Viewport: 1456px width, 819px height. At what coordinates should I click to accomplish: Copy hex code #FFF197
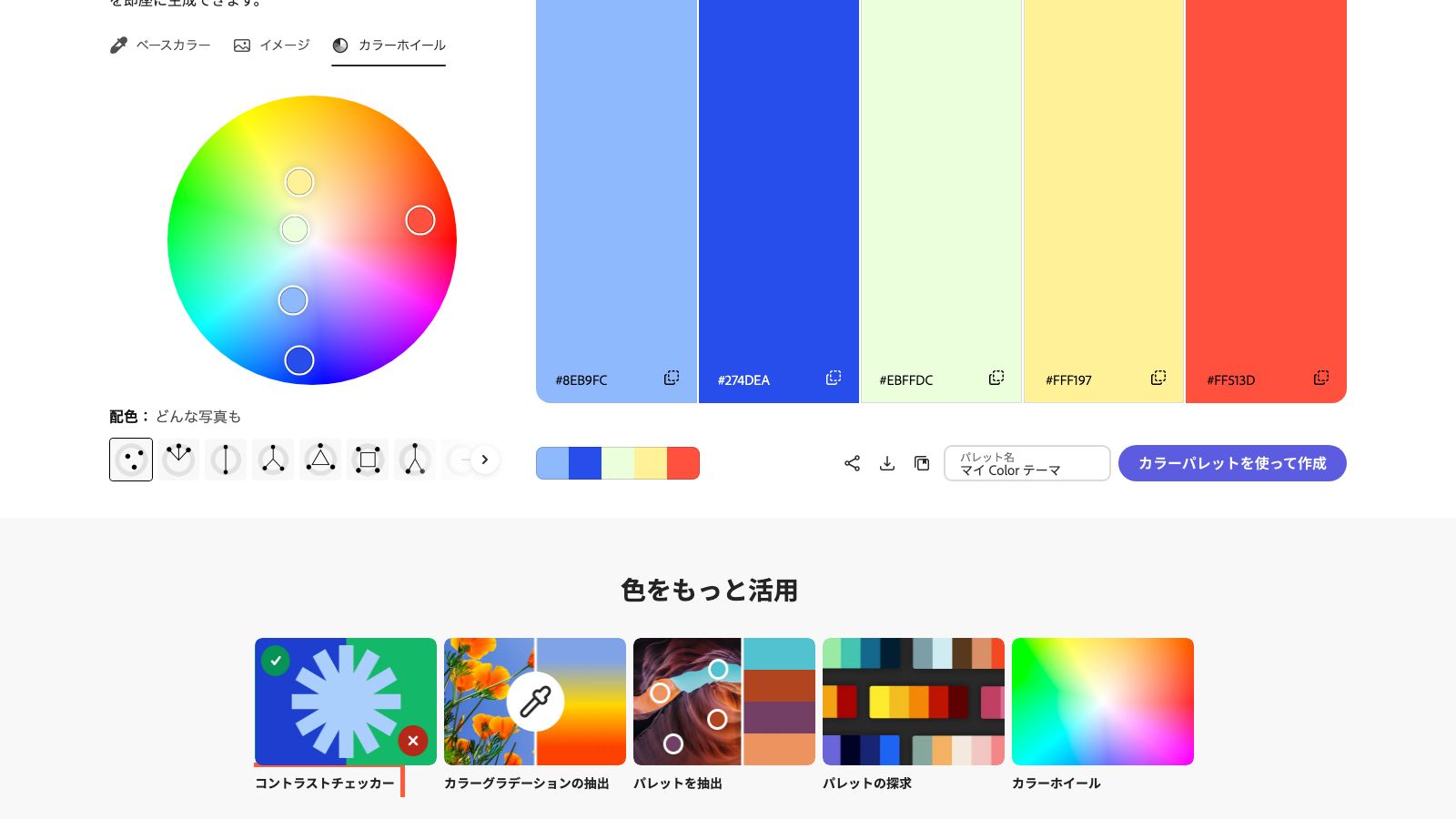point(1158,378)
